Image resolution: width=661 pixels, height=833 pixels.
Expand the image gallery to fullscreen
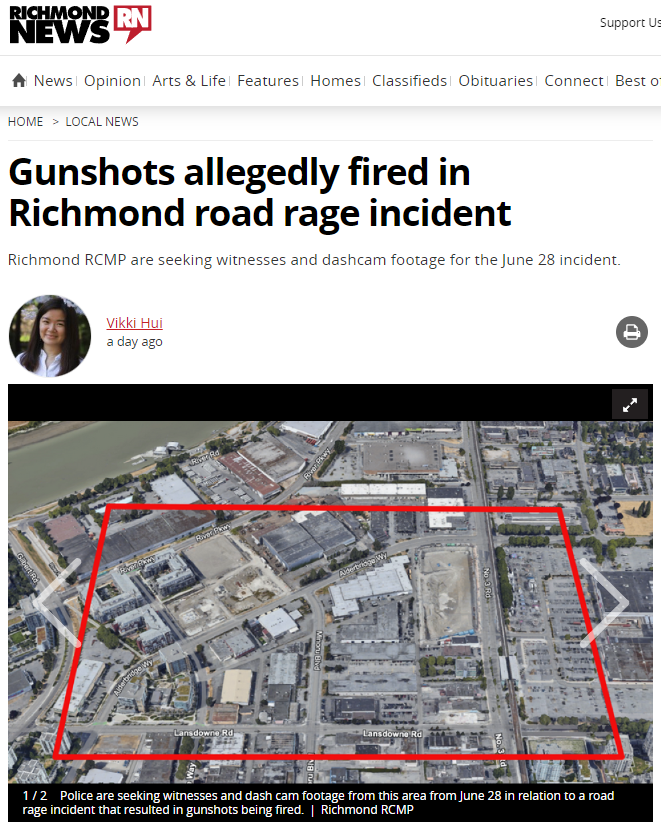[x=630, y=405]
